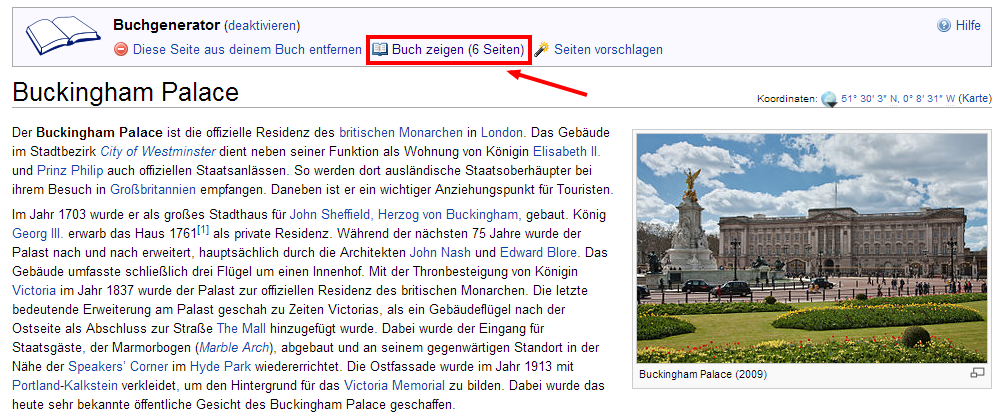Click the Buchgenerator title text
The width and height of the screenshot is (1005, 420).
tap(167, 26)
